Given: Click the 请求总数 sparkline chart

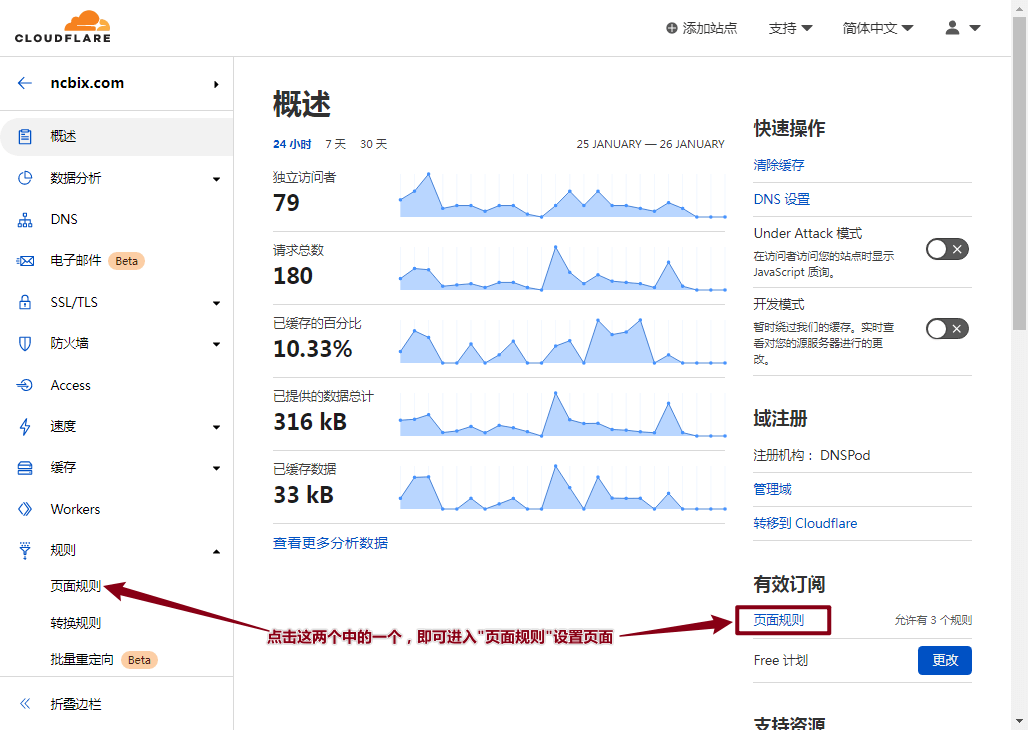Looking at the screenshot, I should 563,268.
